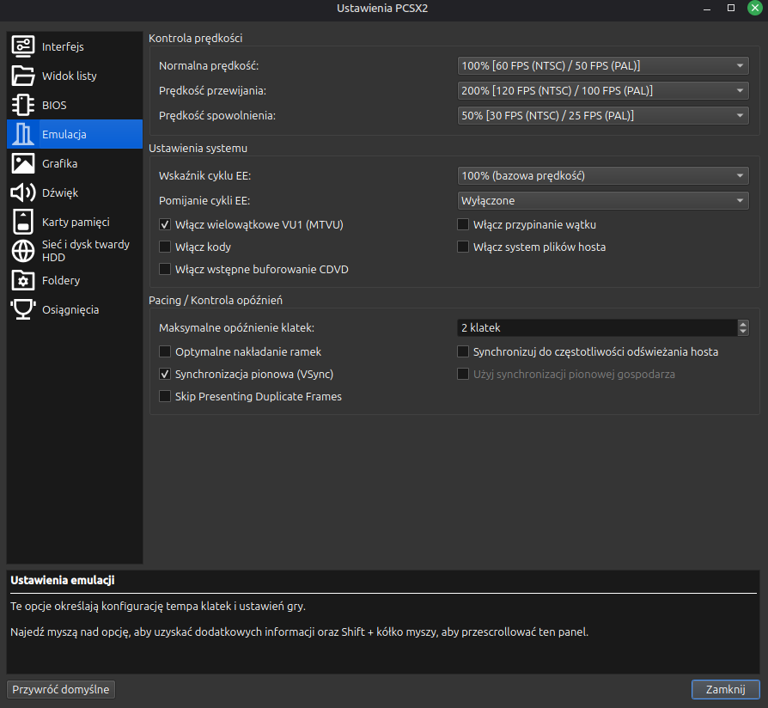
Task: Click the globe icon for Sieć i dysk twardy
Action: pyautogui.click(x=23, y=251)
